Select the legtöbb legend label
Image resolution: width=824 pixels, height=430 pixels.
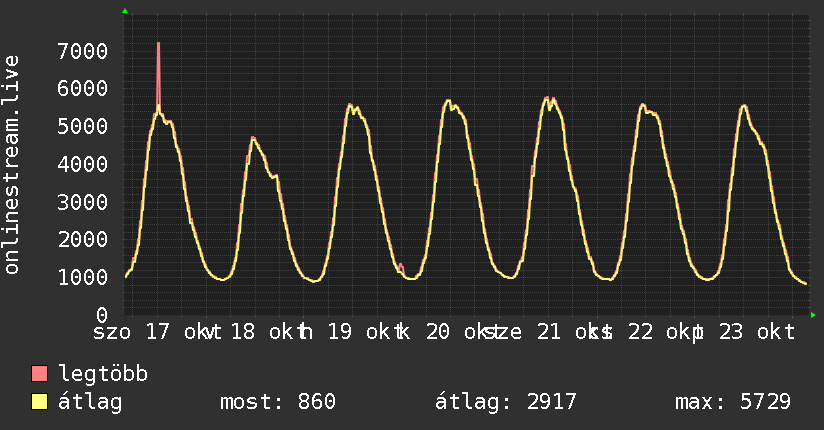tap(103, 374)
